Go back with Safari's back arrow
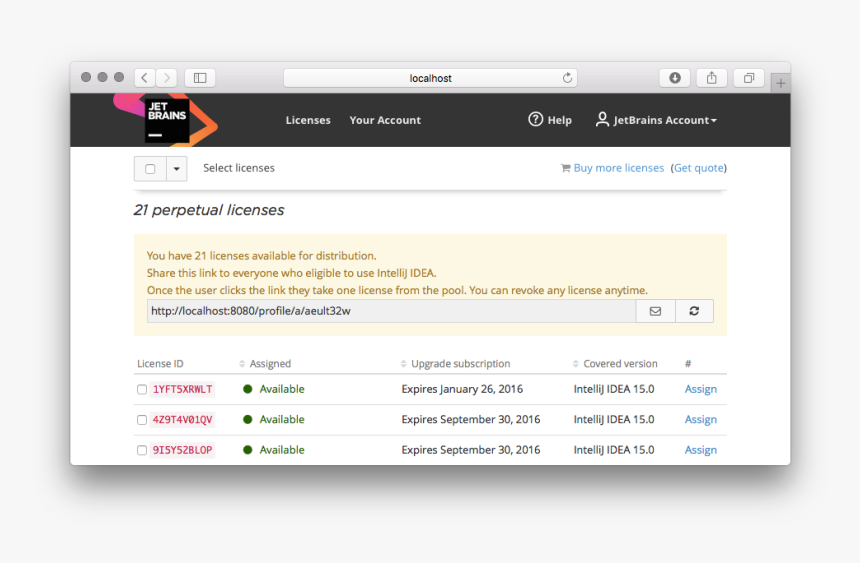860x563 pixels. tap(145, 78)
